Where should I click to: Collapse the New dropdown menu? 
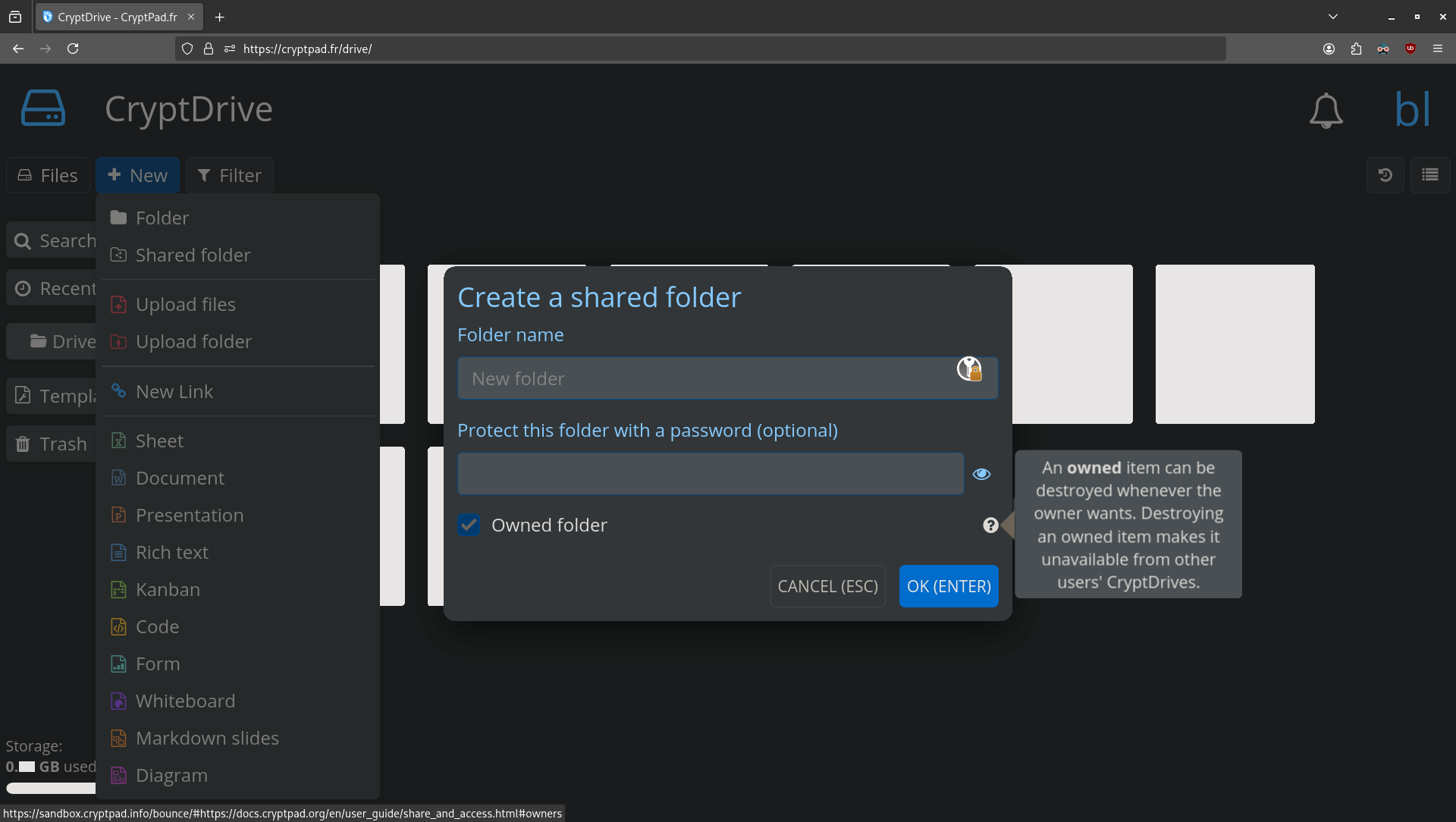click(x=137, y=175)
